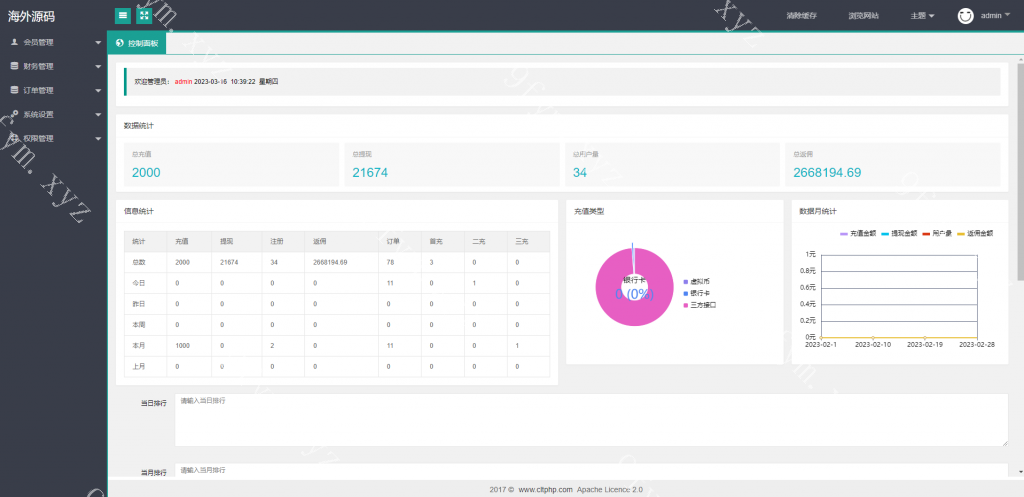Toggle 用户量 line in chart legend
Image resolution: width=1024 pixels, height=497 pixels.
(x=936, y=232)
